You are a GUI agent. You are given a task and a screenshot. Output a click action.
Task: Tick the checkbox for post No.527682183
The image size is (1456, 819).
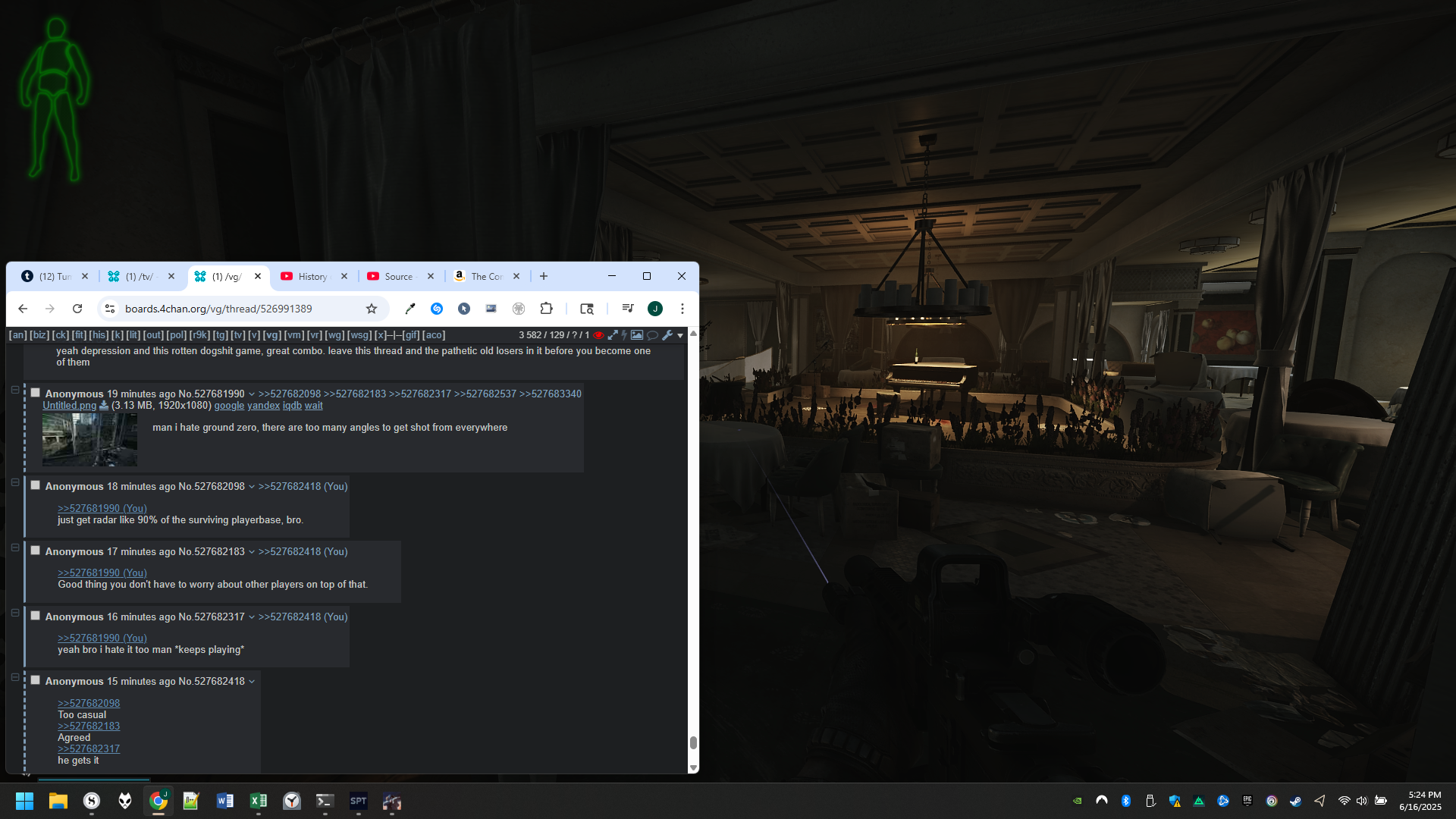coord(35,551)
